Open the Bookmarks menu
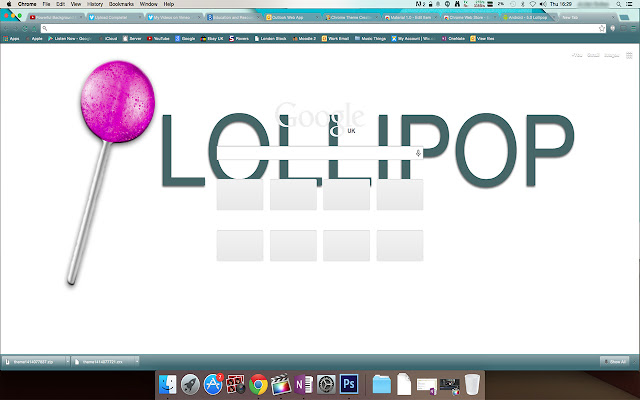This screenshot has width=640, height=400. pos(119,4)
